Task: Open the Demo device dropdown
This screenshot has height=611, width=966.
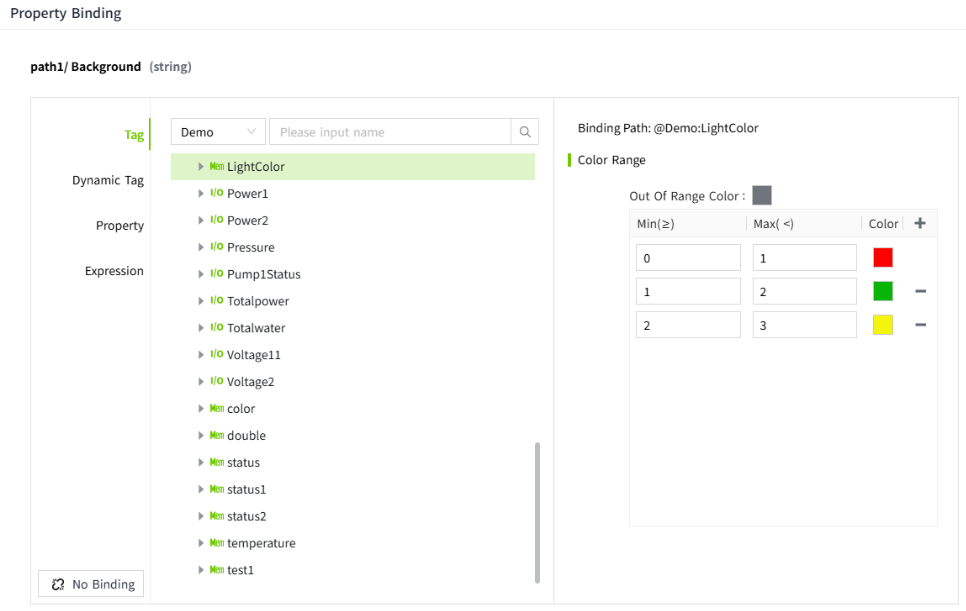Action: (218, 132)
